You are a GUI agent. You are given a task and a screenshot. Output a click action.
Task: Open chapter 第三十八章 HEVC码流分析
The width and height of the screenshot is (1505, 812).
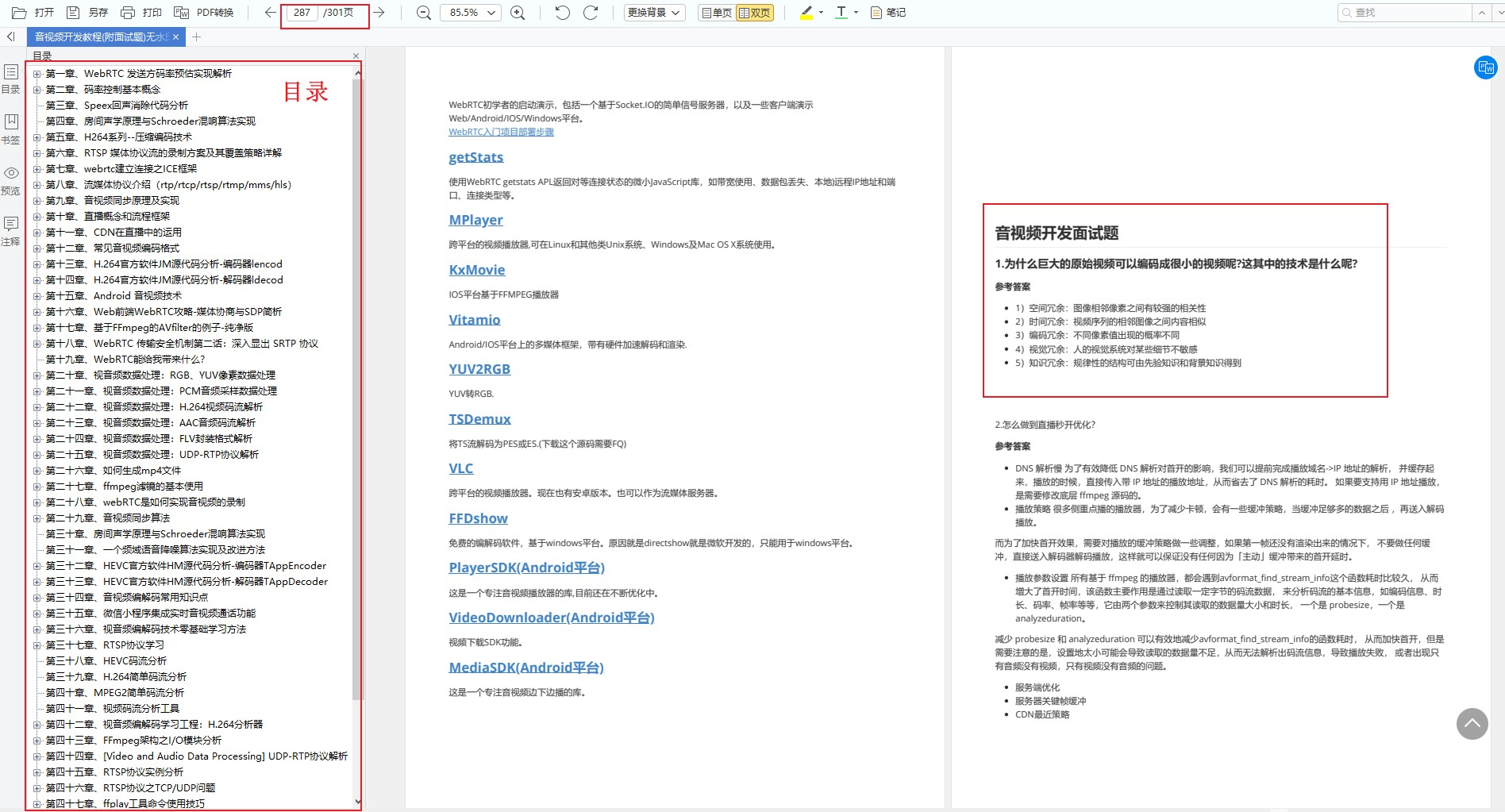pyautogui.click(x=106, y=661)
